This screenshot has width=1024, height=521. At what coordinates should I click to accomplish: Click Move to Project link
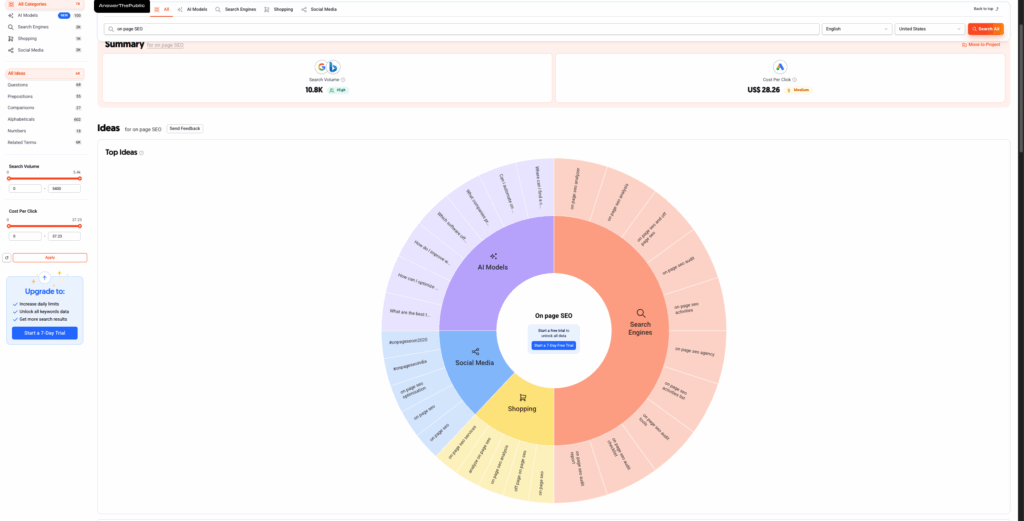981,44
